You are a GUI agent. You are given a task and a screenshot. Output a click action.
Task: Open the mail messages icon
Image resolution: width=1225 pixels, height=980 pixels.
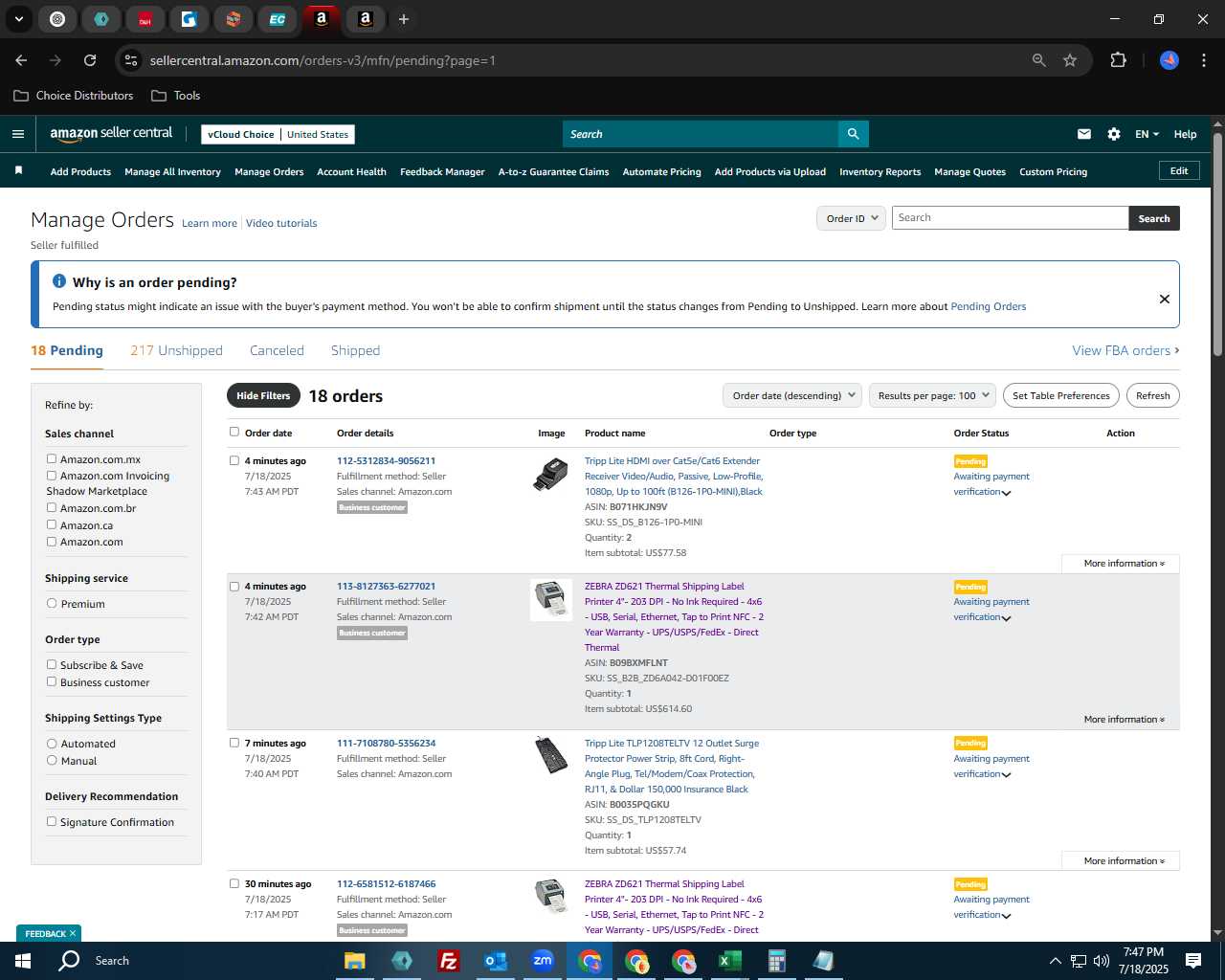(x=1084, y=134)
